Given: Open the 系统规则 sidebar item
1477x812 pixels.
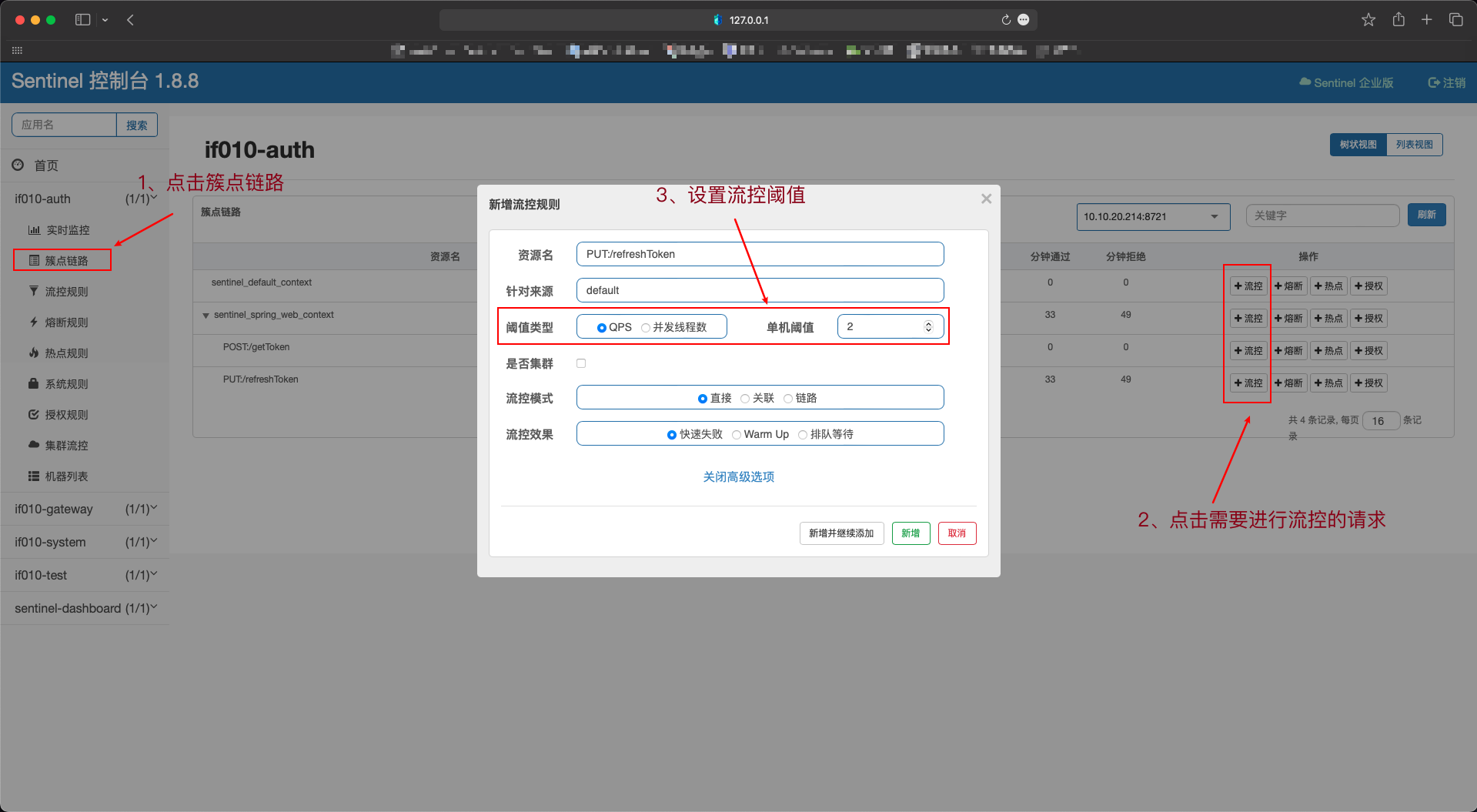Looking at the screenshot, I should (59, 383).
